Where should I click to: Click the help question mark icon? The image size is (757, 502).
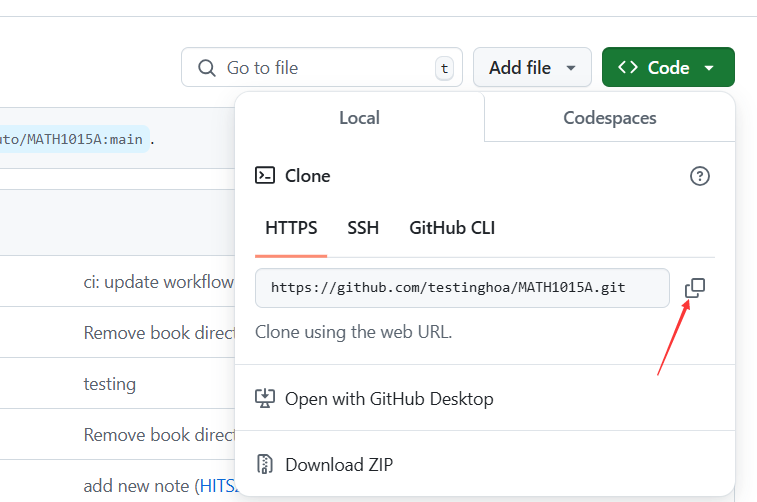[x=700, y=176]
